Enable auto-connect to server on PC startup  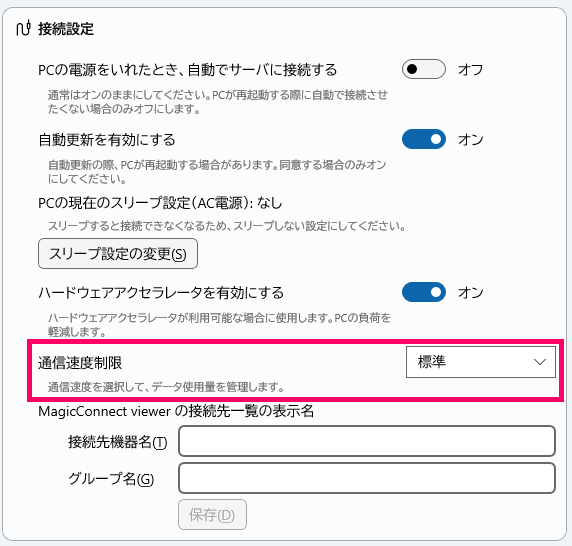(424, 69)
